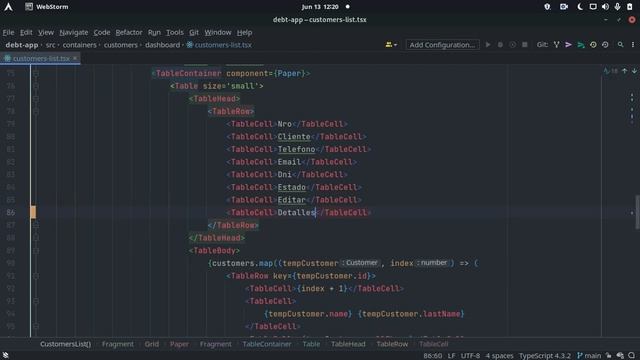Click TypeScript 4.3.2 status widget
This screenshot has height=360, width=640.
[544, 356]
